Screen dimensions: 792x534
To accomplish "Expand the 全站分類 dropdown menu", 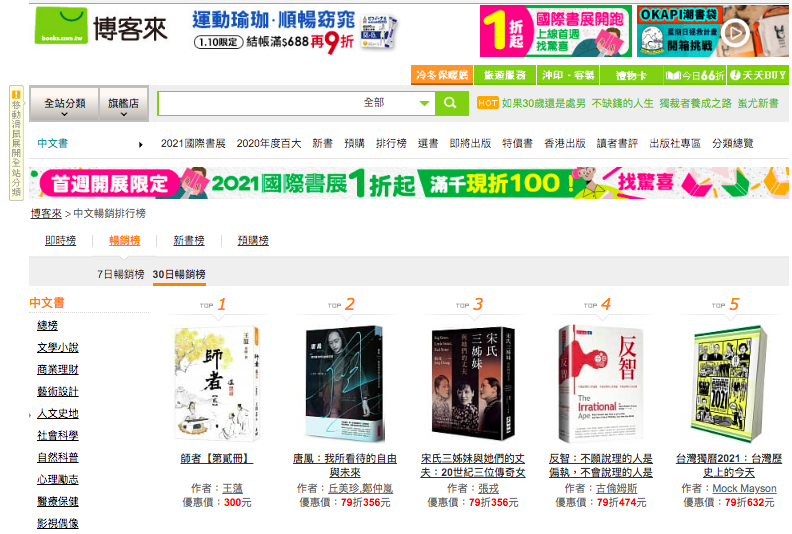I will point(64,105).
